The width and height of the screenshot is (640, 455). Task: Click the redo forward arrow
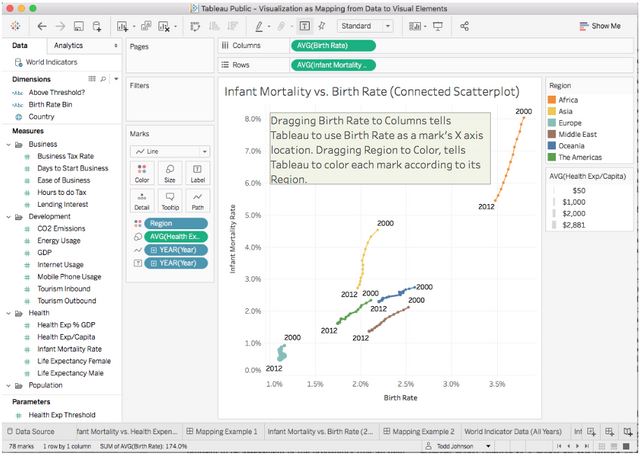tap(60, 27)
